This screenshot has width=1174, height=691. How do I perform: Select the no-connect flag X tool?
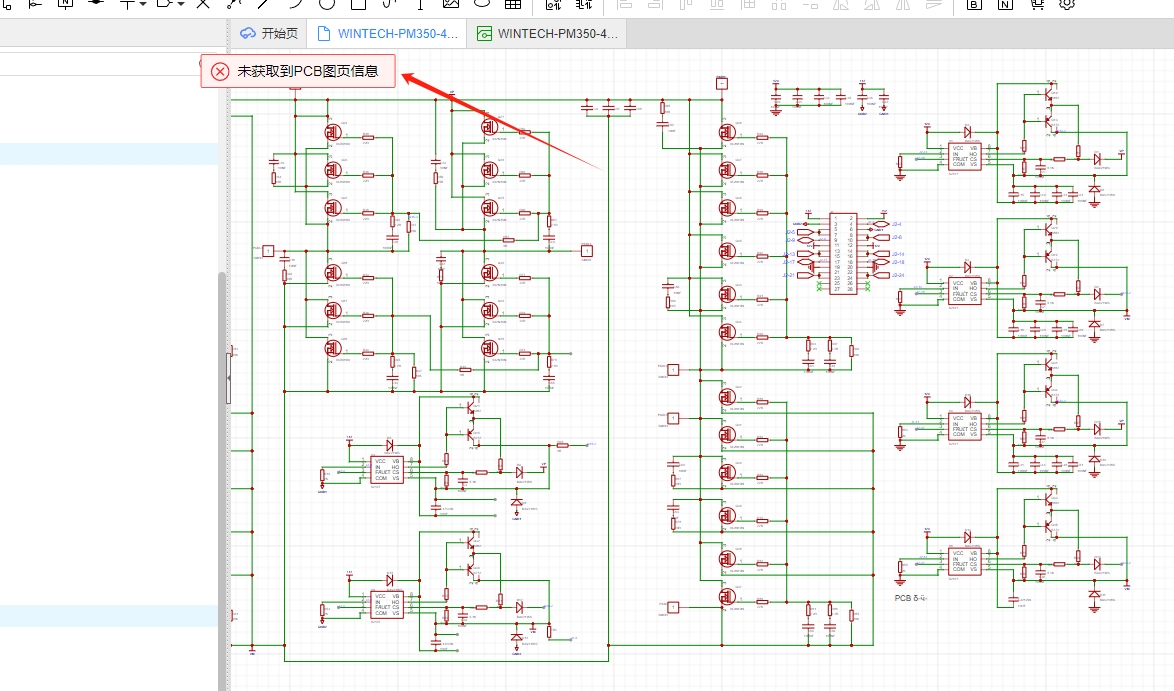[x=203, y=4]
